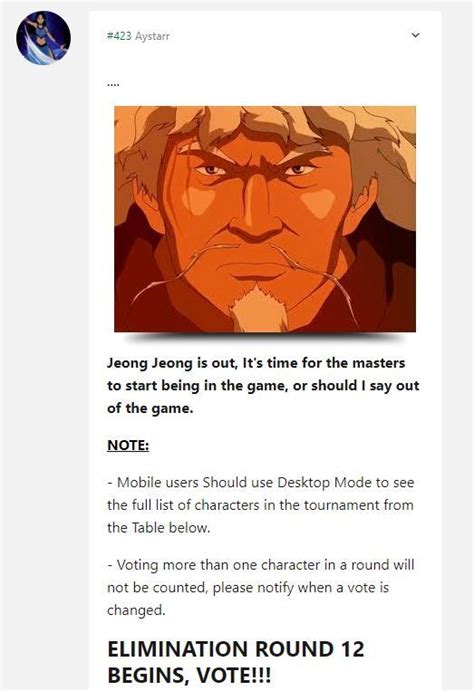Click the 'of the game.' bold line
This screenshot has width=474, height=691.
(150, 408)
